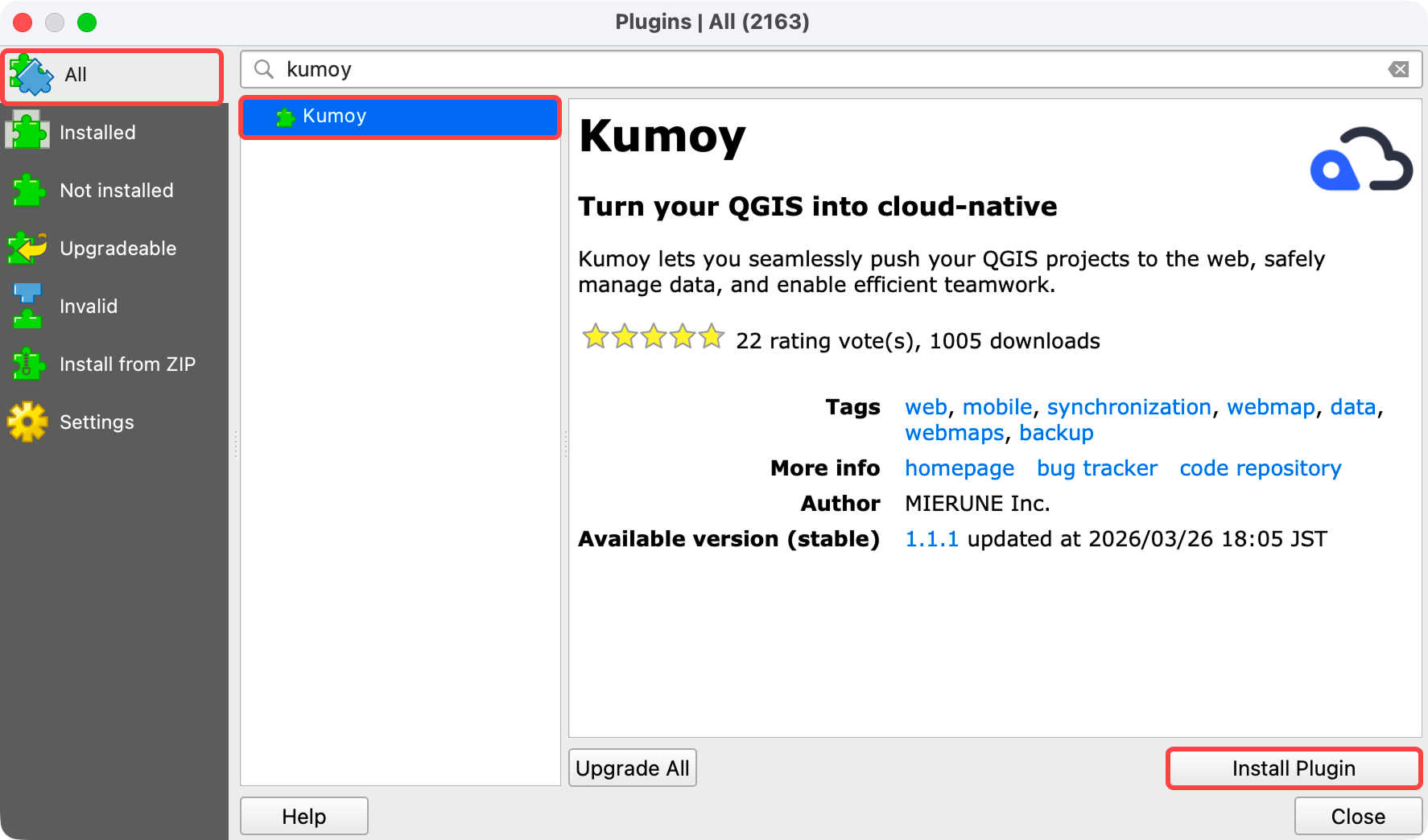Click Upgrade All plugins

pos(632,768)
